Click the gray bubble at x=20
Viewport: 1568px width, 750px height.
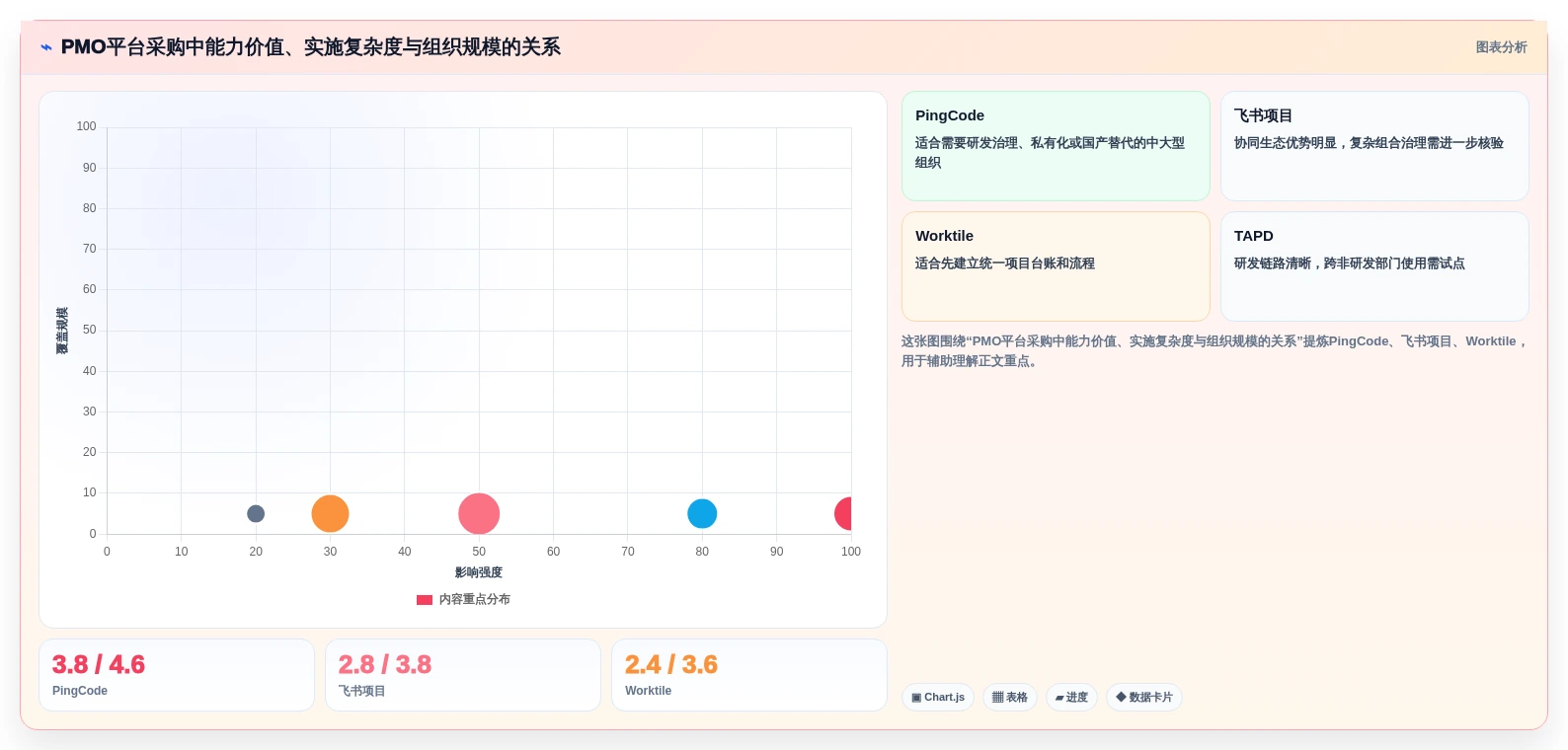click(x=256, y=513)
